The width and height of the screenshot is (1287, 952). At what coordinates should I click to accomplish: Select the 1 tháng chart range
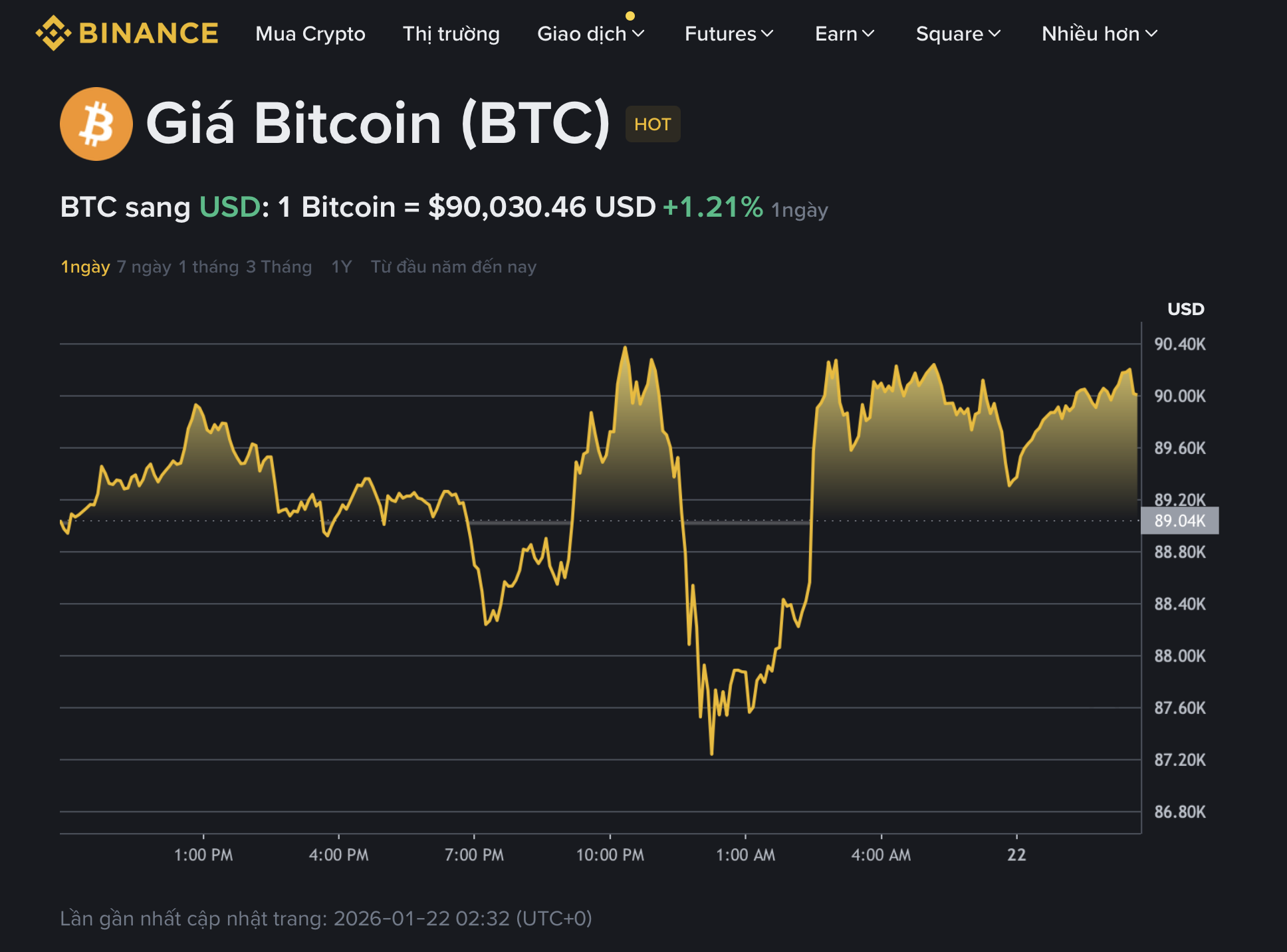point(208,267)
